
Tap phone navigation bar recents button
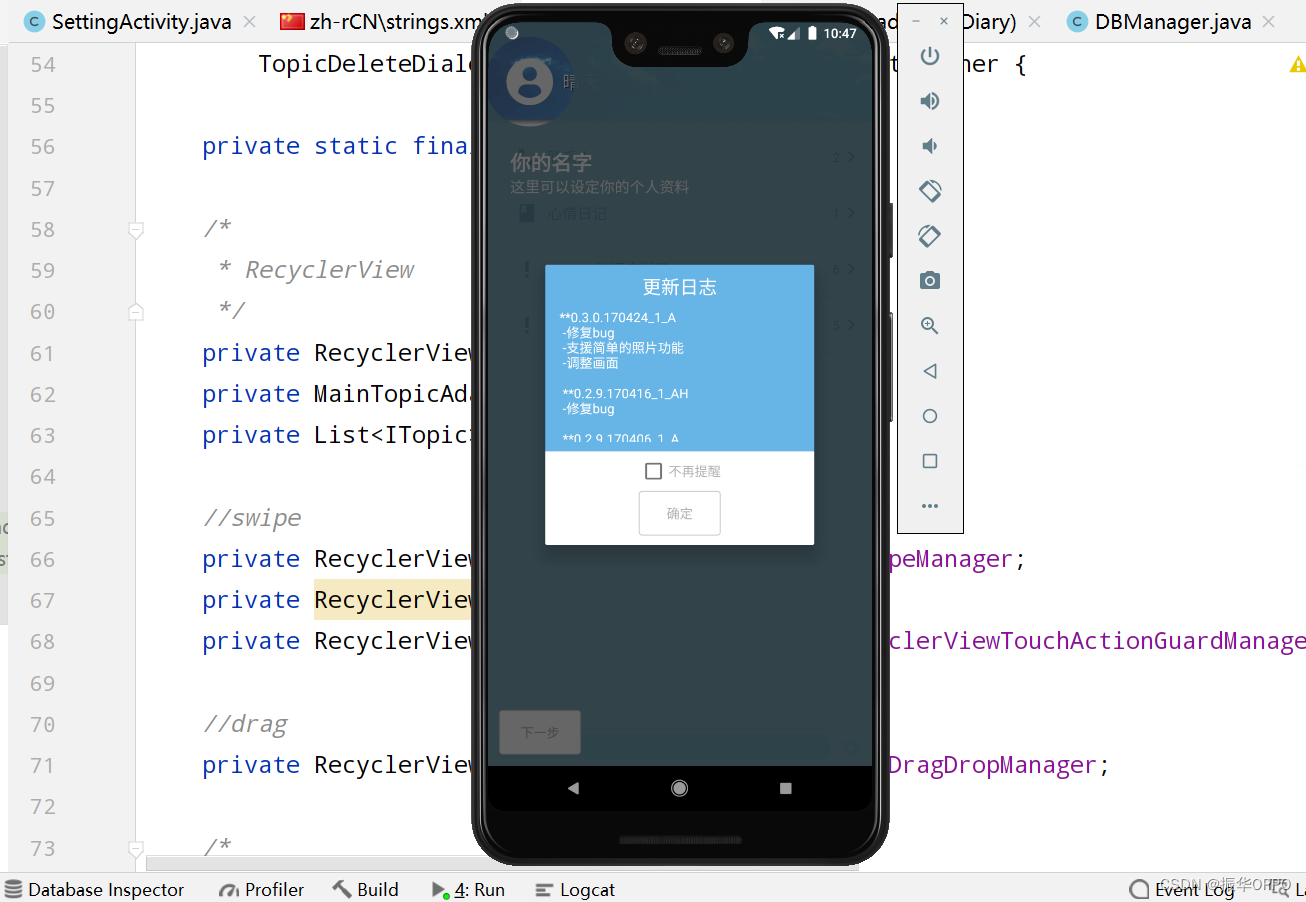pos(786,788)
